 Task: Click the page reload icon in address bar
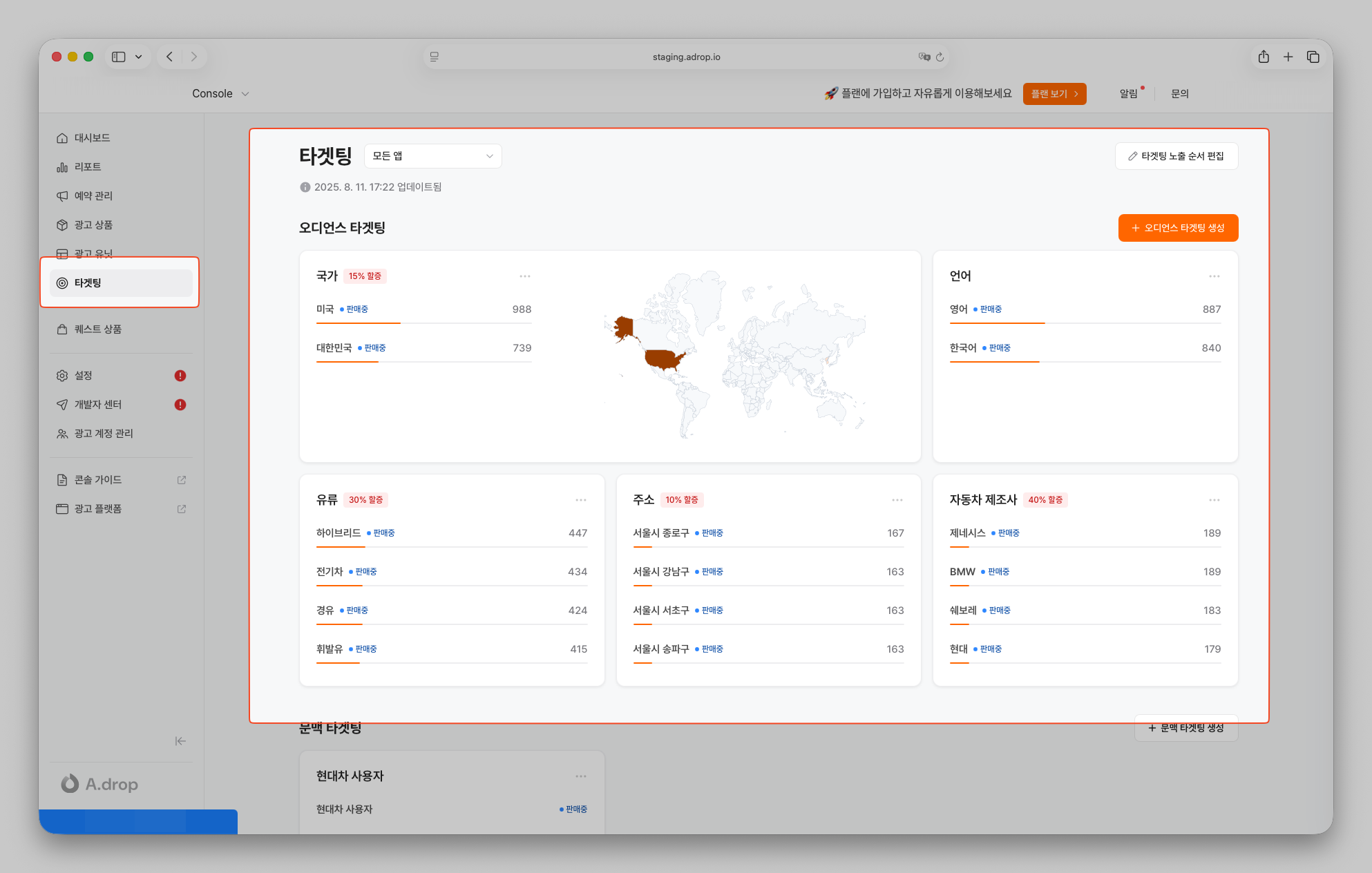click(940, 57)
